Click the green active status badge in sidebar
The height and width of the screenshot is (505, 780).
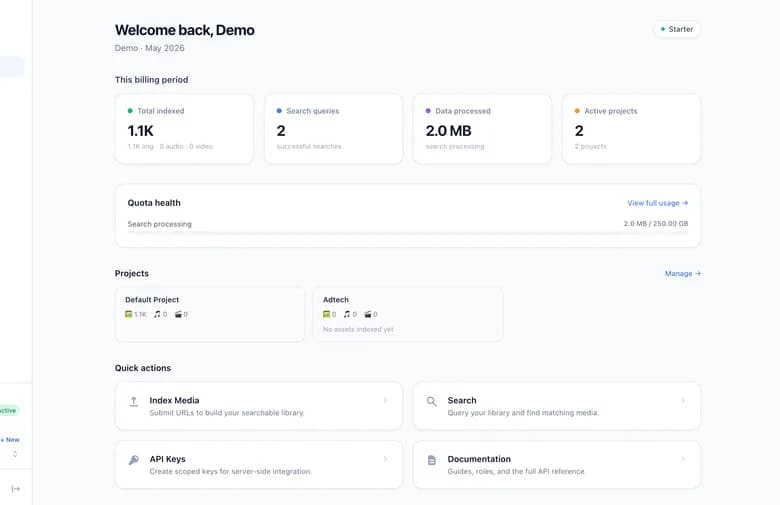(8, 410)
